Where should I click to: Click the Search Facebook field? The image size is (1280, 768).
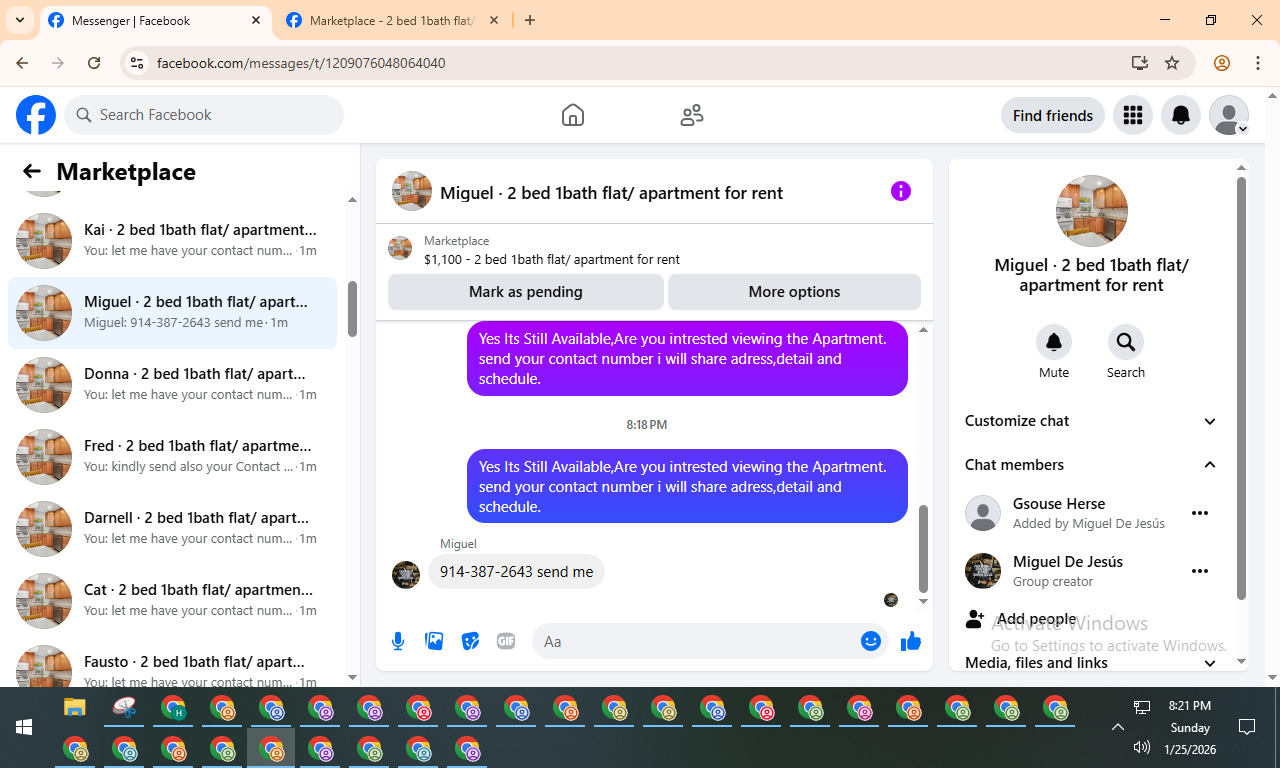point(204,115)
